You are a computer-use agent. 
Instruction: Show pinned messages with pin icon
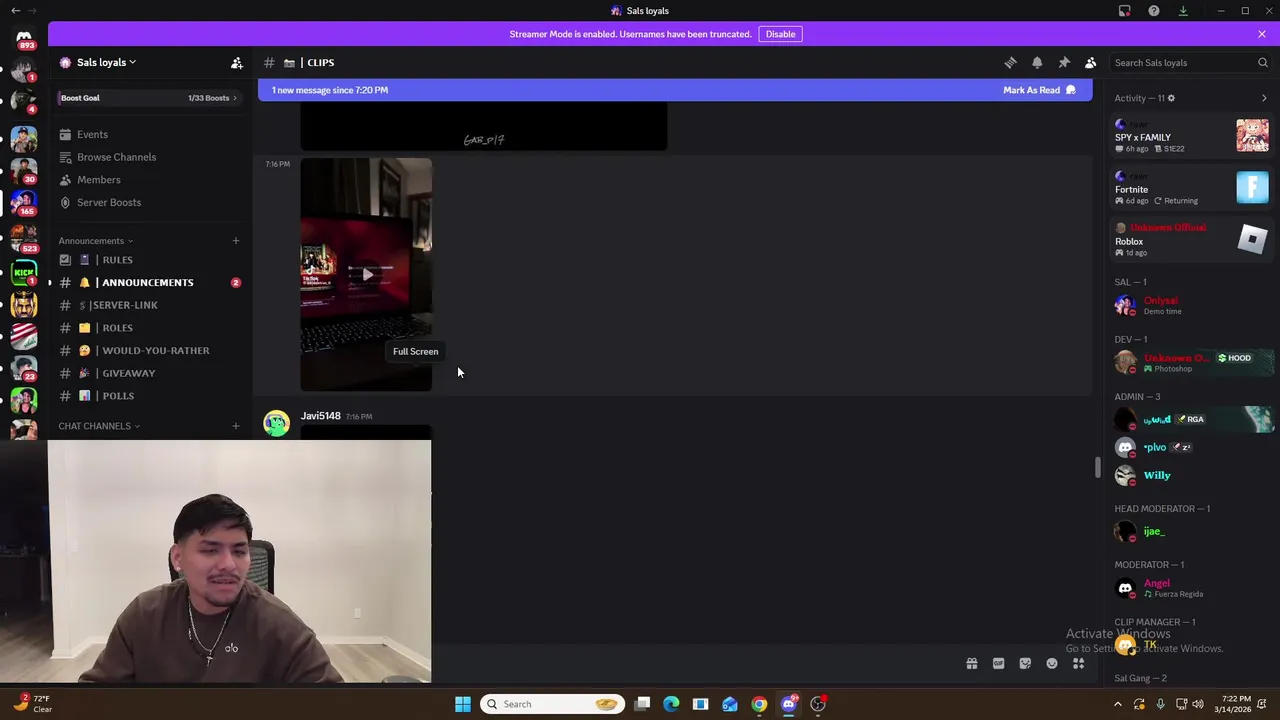click(x=1064, y=62)
